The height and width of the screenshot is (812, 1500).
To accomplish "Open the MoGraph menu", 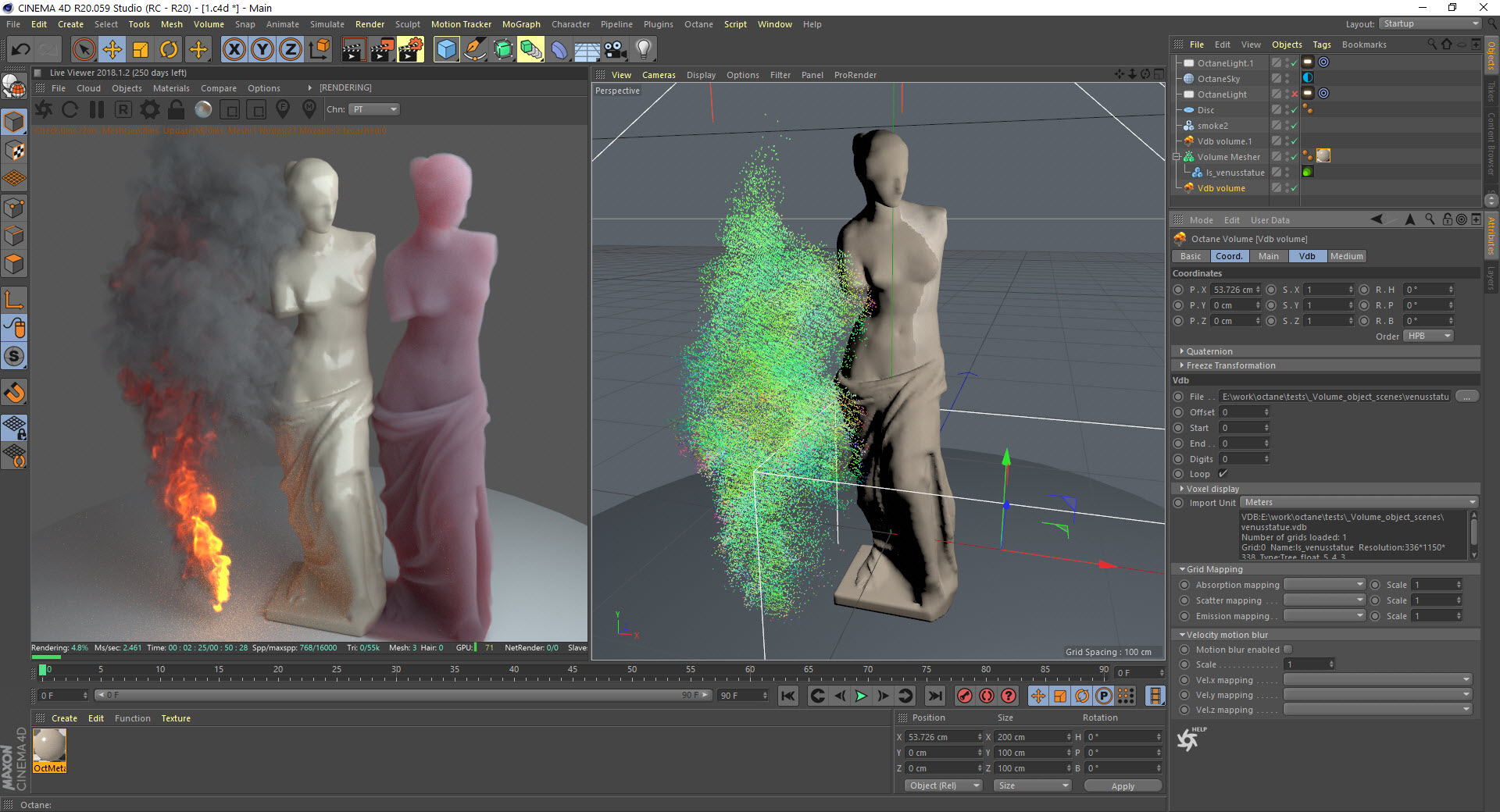I will (521, 24).
